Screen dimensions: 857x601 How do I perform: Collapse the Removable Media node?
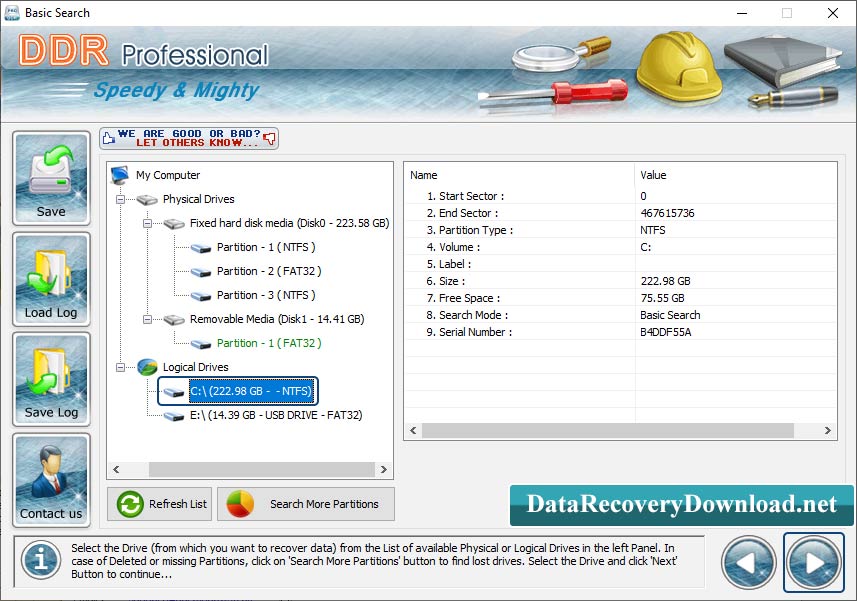147,320
